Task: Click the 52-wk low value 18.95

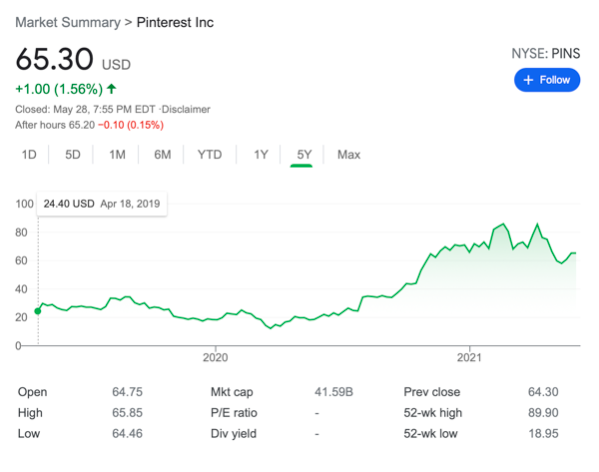Action: (x=543, y=434)
